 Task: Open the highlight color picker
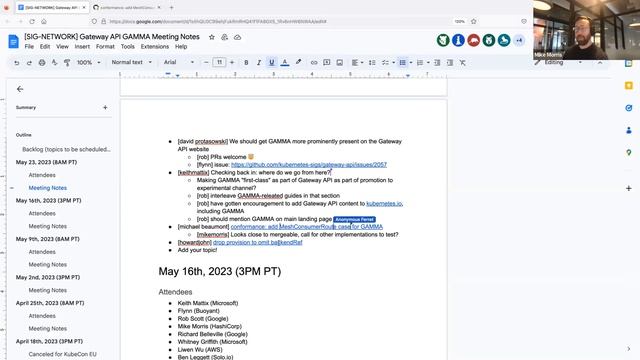[298, 62]
